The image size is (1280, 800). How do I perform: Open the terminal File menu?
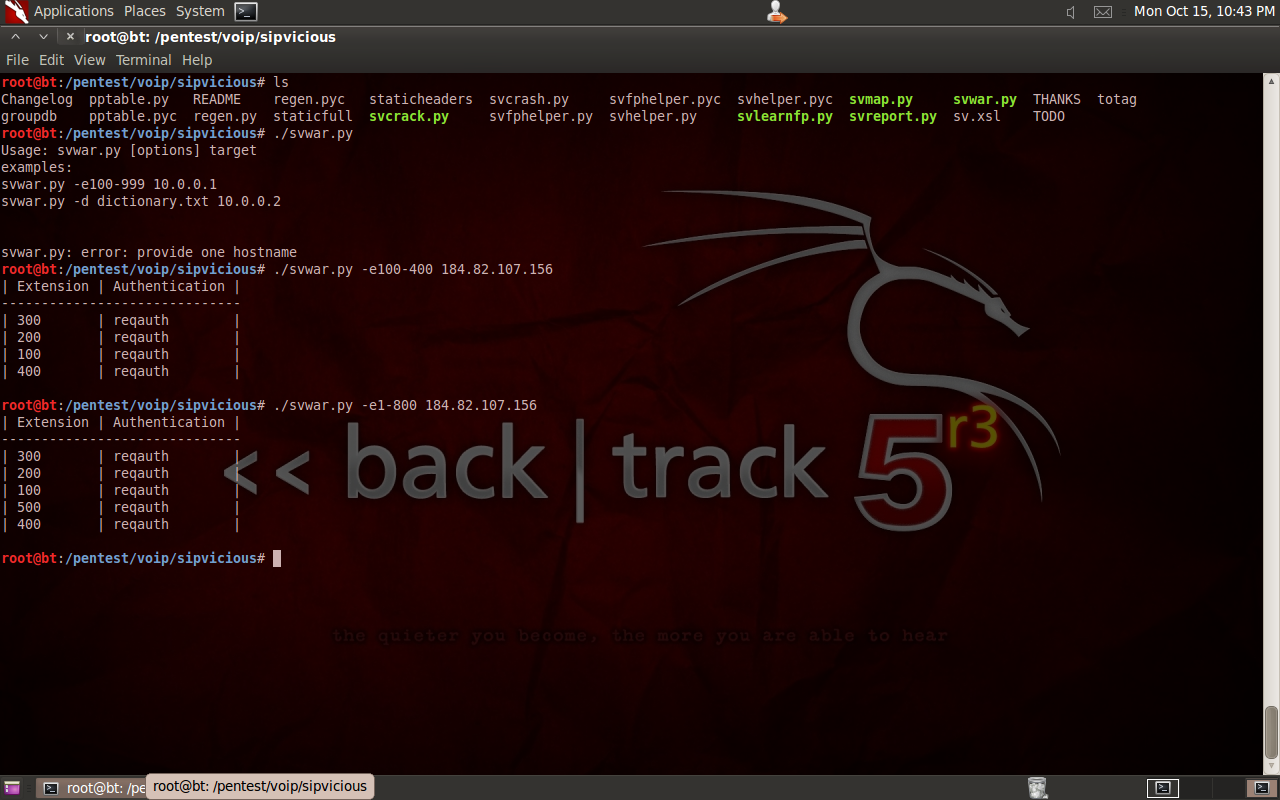[17, 60]
